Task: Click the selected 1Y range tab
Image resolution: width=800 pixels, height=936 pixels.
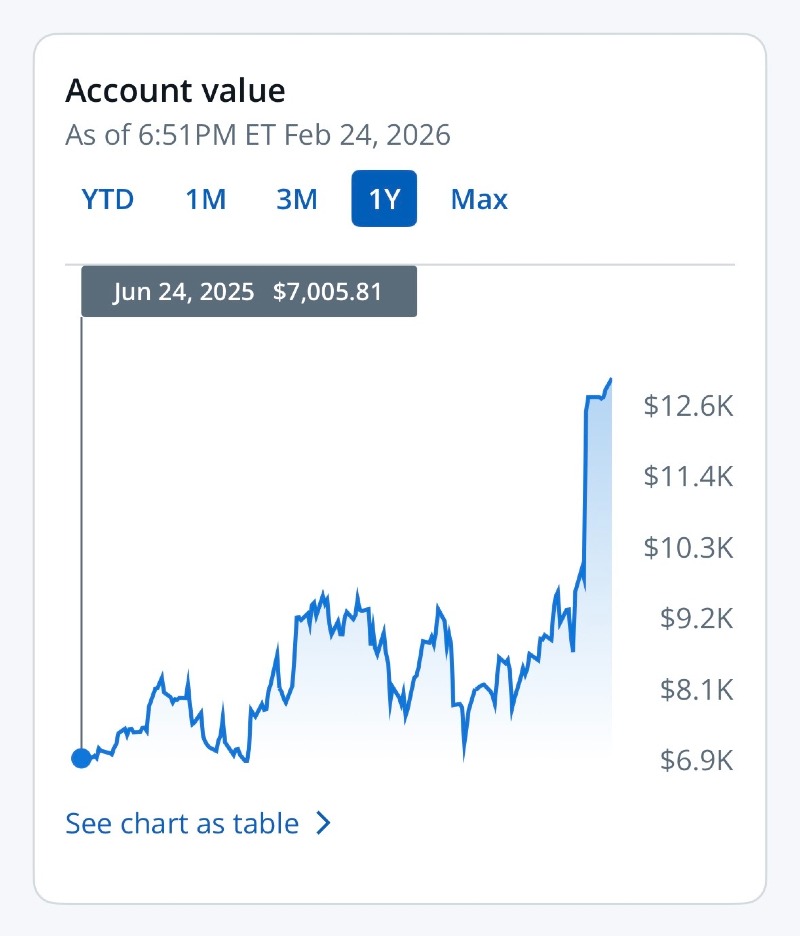Action: point(384,199)
